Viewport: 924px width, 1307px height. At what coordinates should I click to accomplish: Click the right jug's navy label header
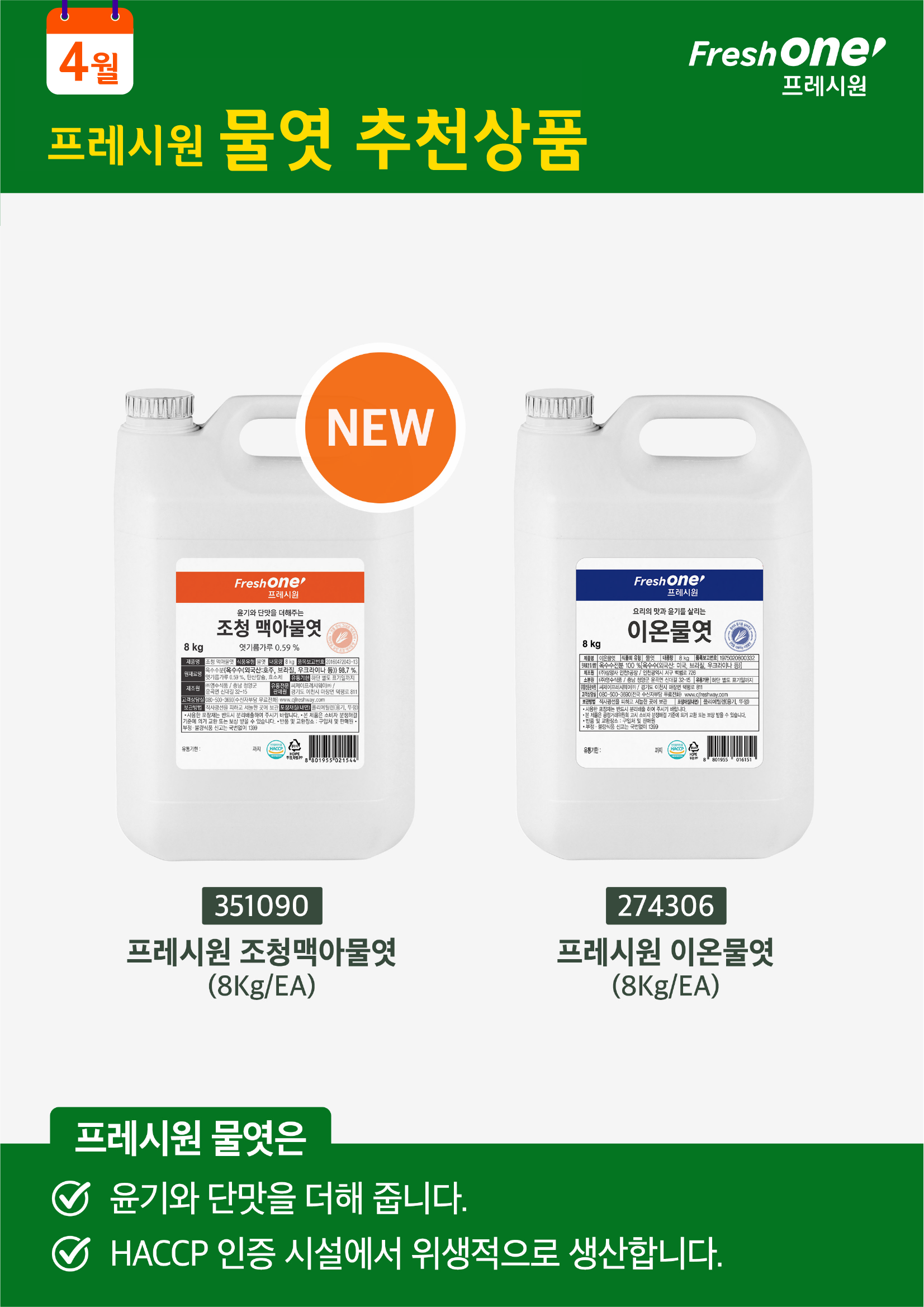(x=670, y=585)
